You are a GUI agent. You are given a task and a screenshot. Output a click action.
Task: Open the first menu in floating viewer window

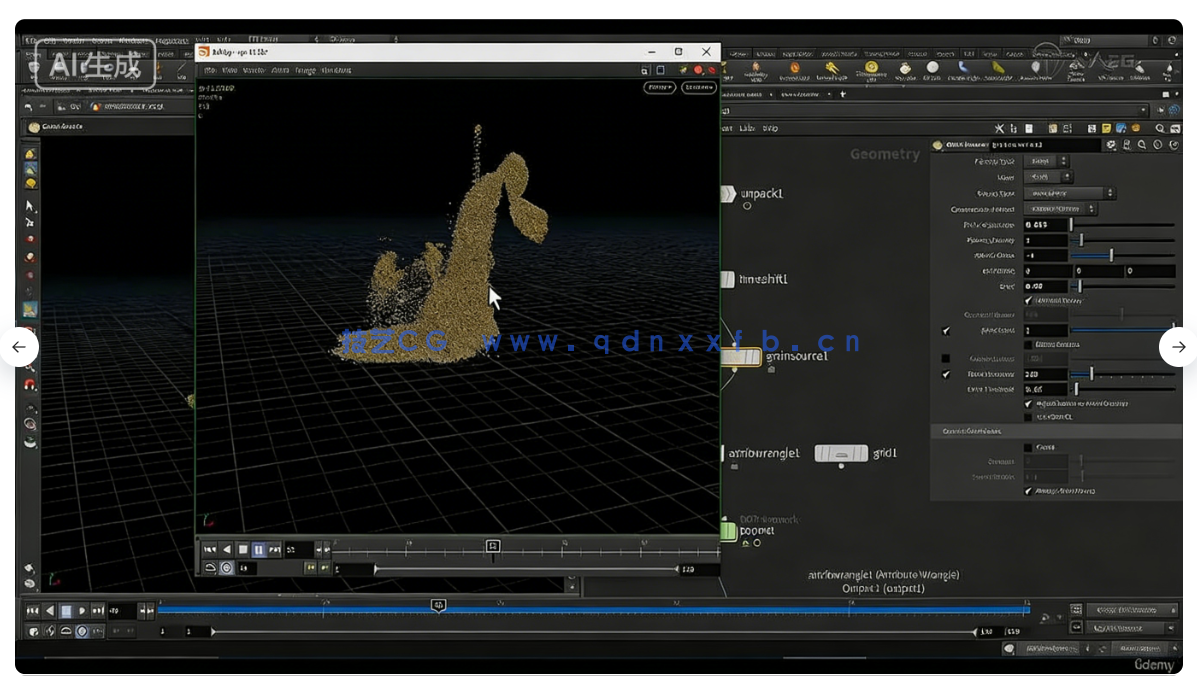coord(210,71)
